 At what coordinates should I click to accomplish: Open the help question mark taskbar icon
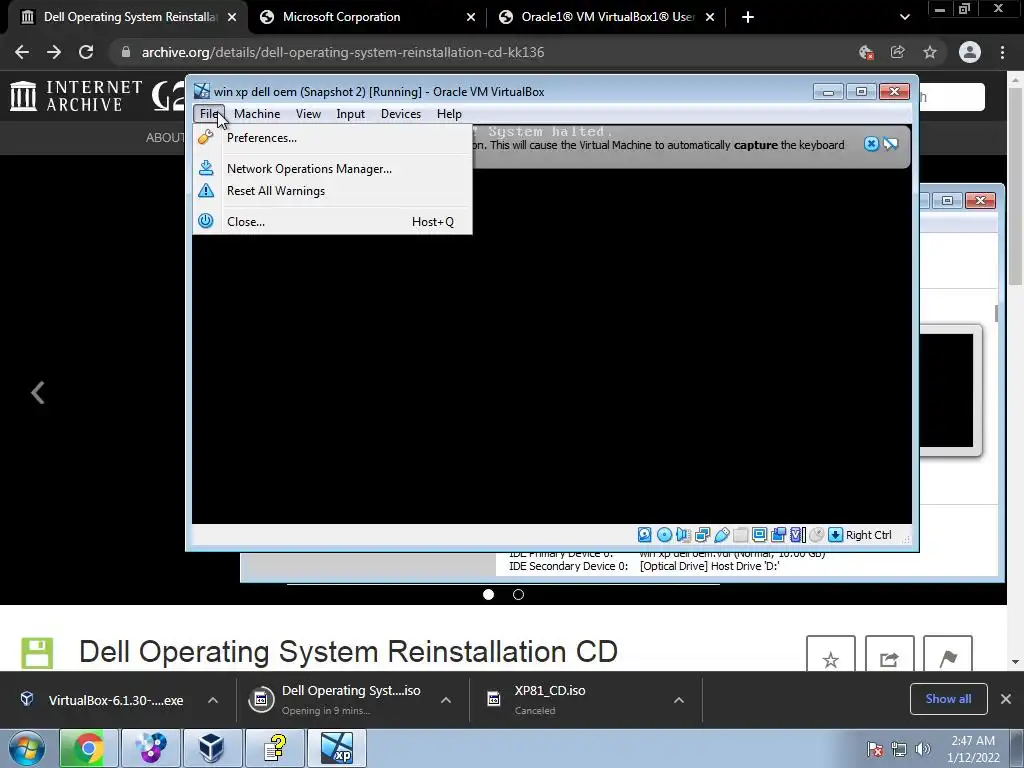pos(274,748)
